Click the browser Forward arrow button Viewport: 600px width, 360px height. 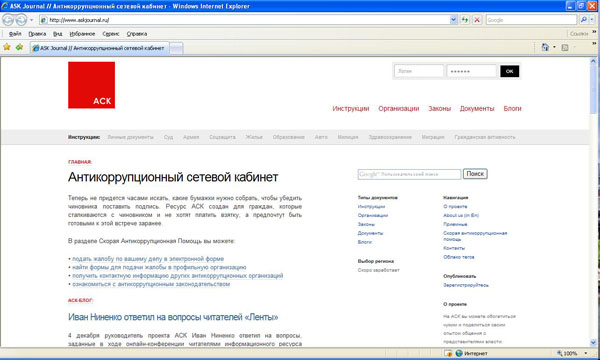click(21, 20)
